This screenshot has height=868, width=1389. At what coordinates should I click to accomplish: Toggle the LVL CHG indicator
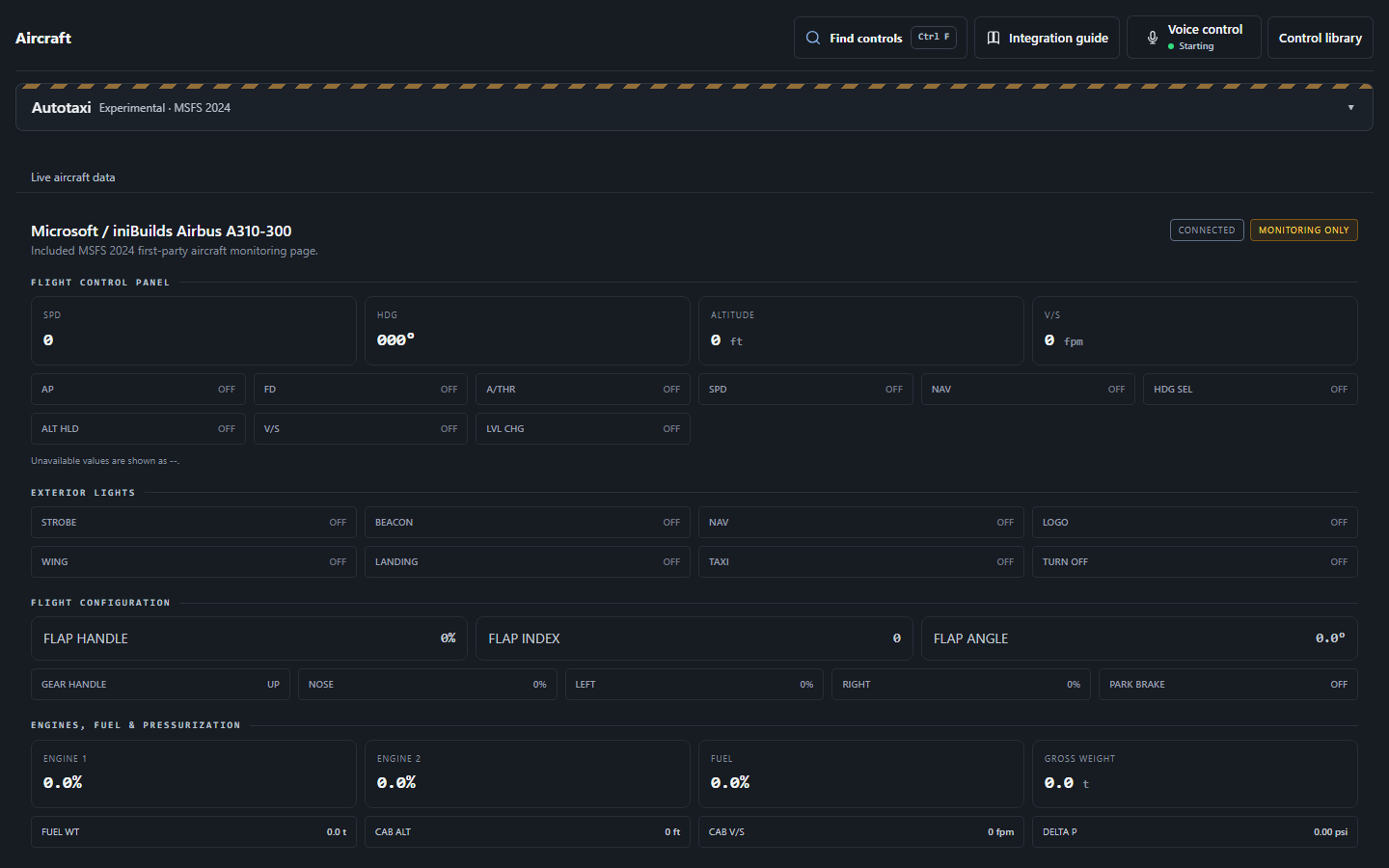tap(583, 429)
